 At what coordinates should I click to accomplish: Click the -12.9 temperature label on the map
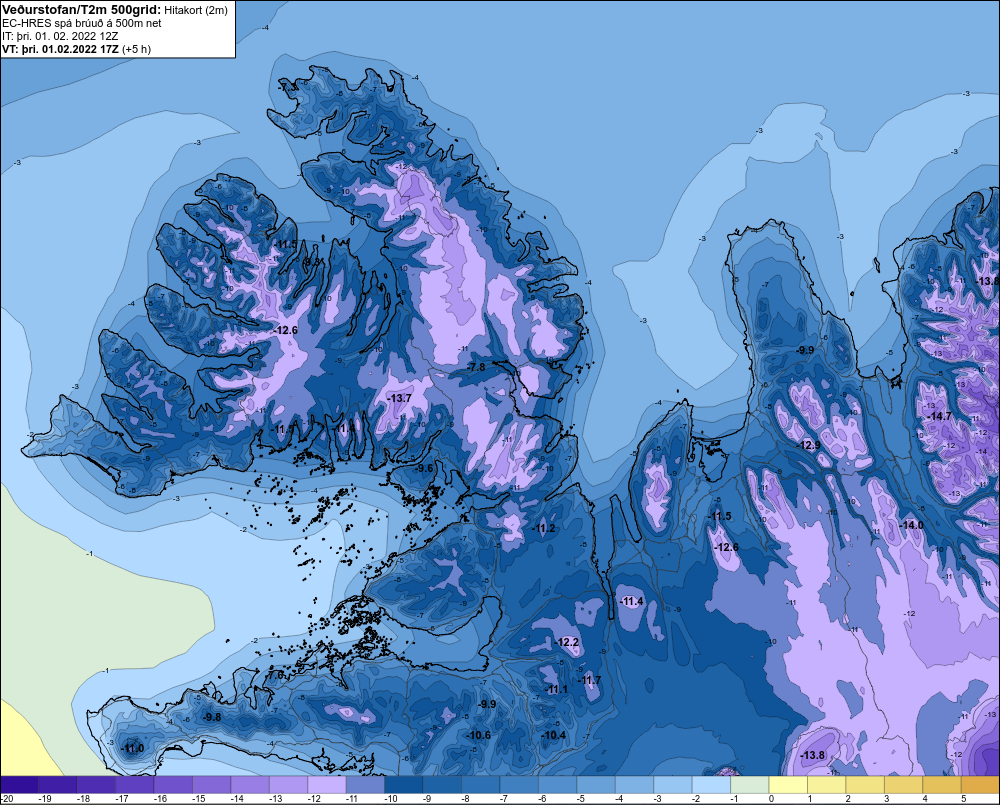pos(808,445)
